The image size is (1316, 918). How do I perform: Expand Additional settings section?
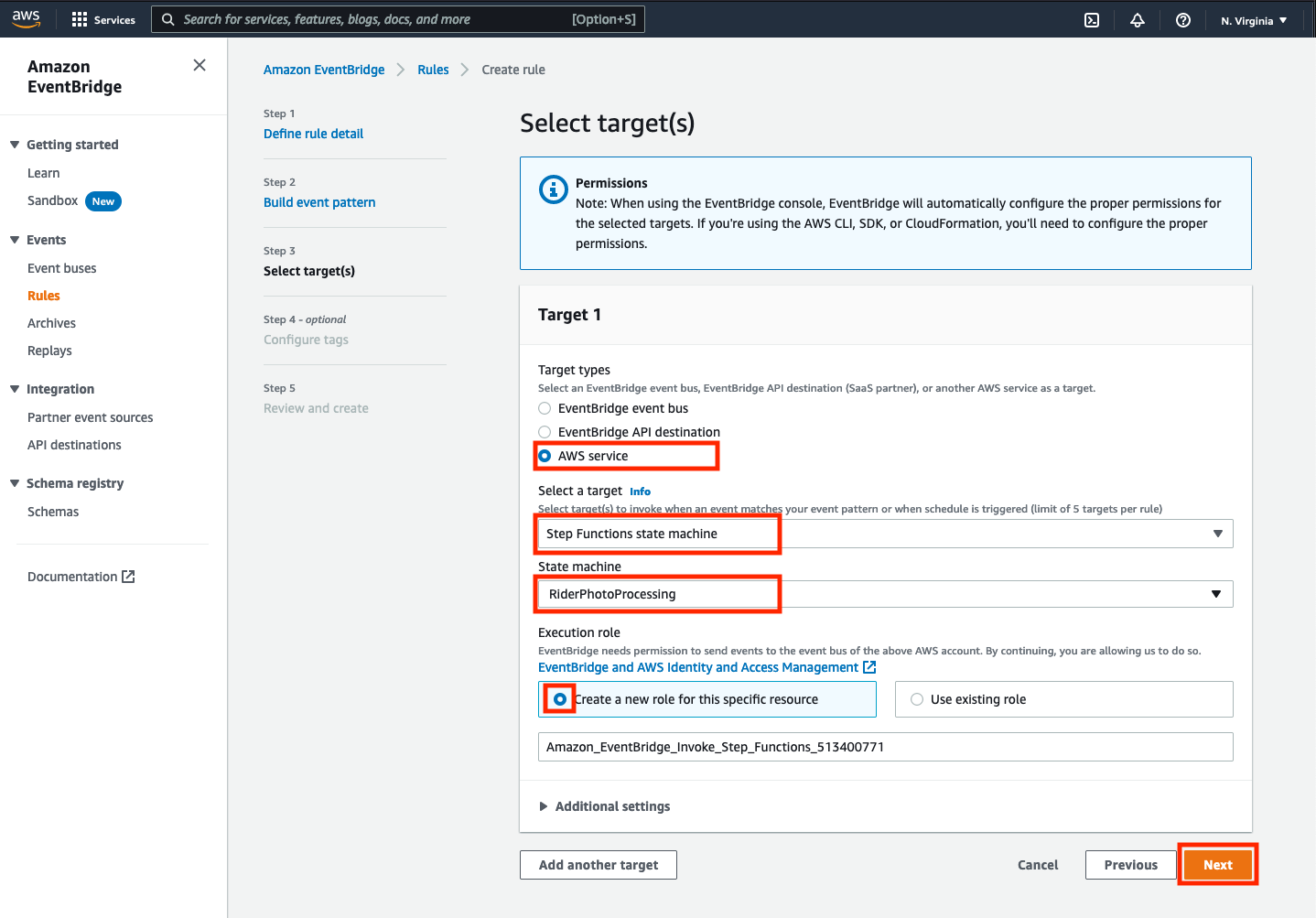pos(605,806)
